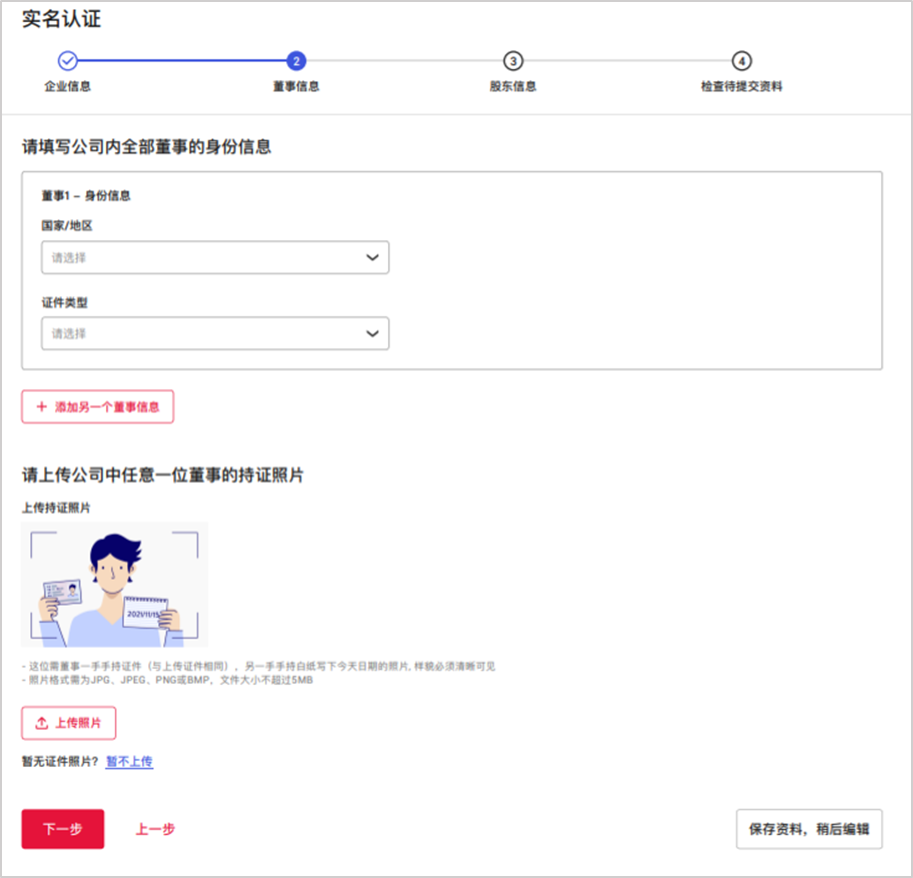Open the 国家/地区 select box

coord(215,257)
